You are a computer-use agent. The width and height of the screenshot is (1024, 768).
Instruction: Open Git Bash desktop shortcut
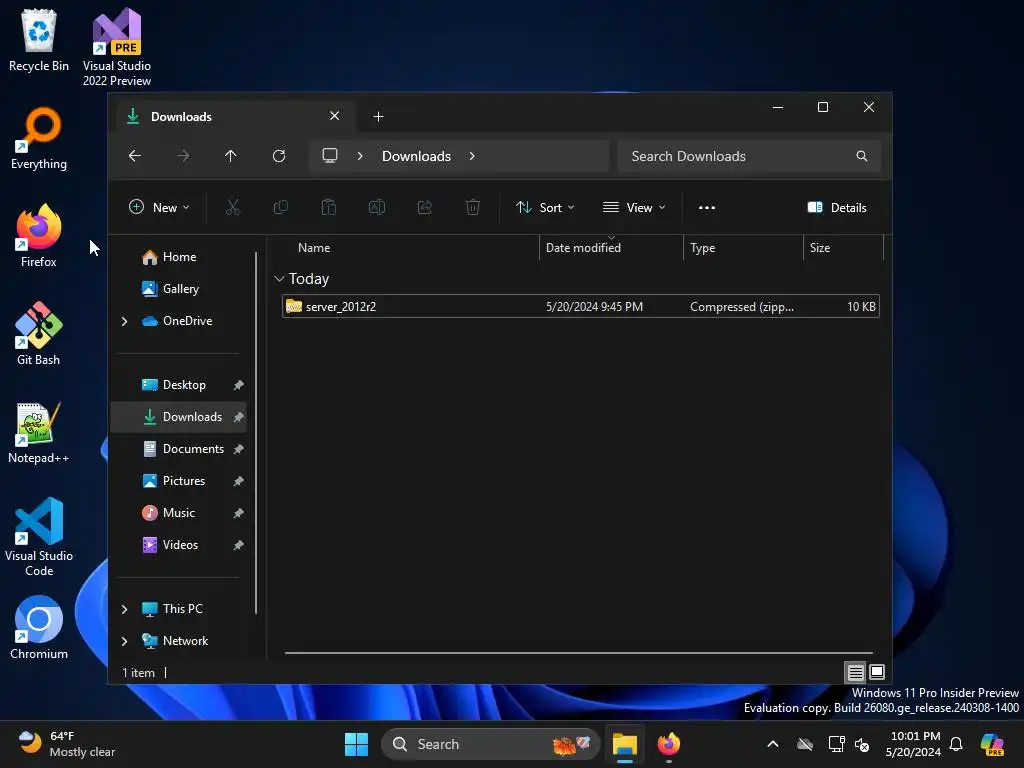pos(39,334)
